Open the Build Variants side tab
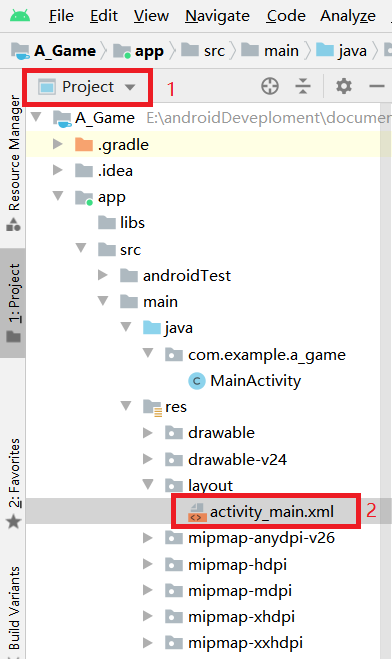This screenshot has height=659, width=392. pos(14,609)
